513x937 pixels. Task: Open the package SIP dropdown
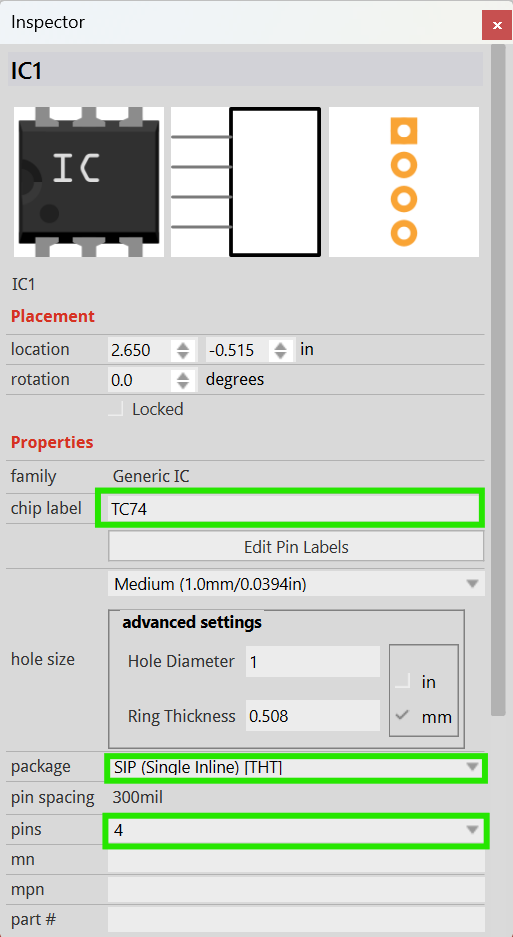296,767
